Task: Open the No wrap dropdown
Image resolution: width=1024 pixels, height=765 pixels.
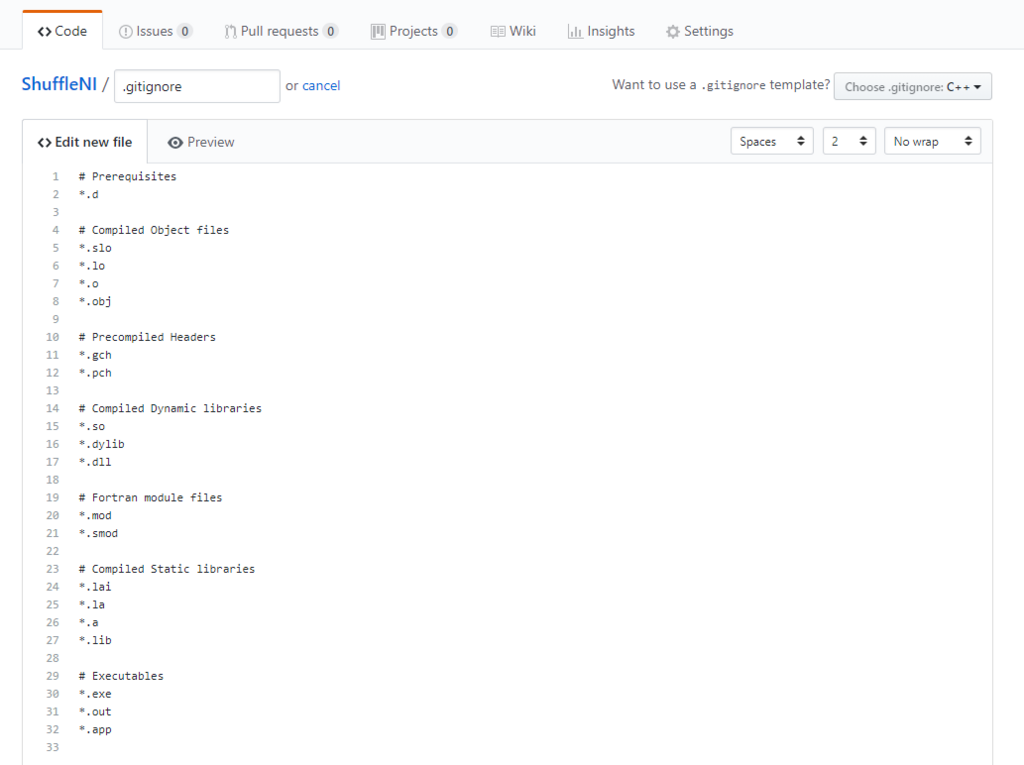Action: click(x=933, y=141)
